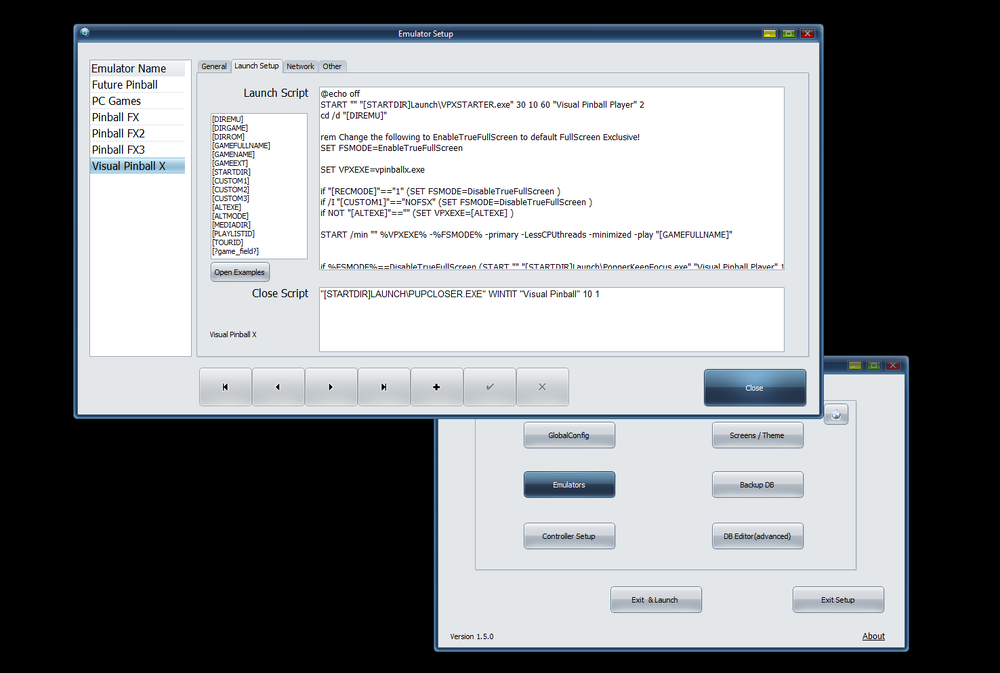Choose Pinball FX3 from emulator list
The image size is (1000, 673).
coord(137,150)
